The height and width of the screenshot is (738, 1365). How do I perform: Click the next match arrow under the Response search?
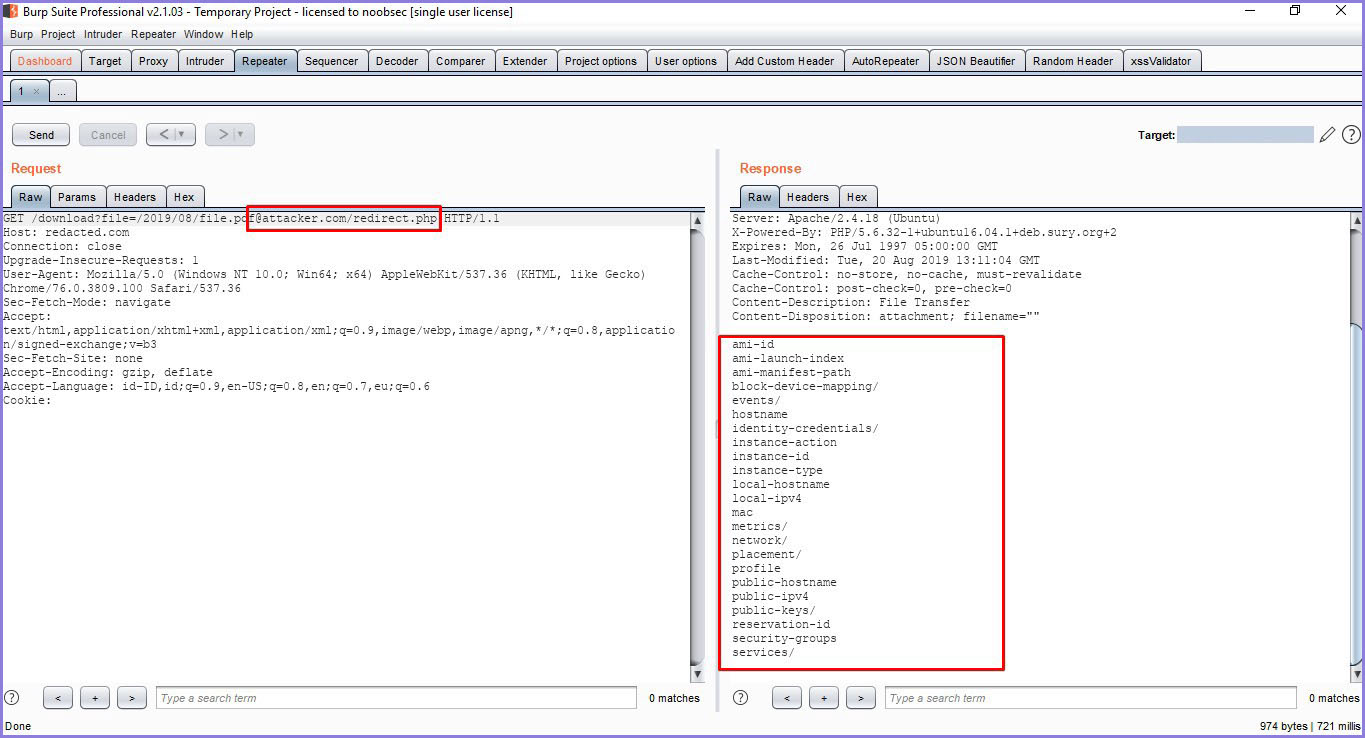point(861,697)
